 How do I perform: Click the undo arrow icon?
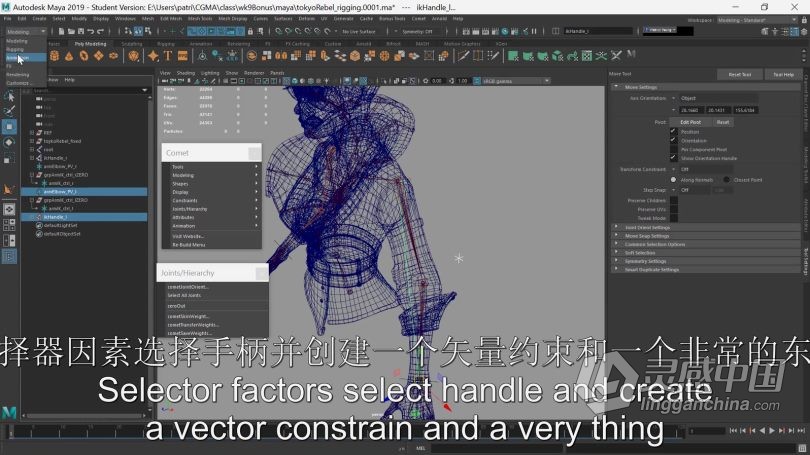pyautogui.click(x=91, y=32)
